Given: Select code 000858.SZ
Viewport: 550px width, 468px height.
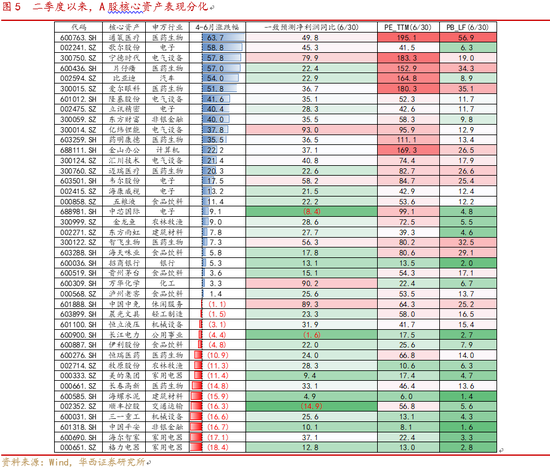Looking at the screenshot, I should tap(78, 201).
